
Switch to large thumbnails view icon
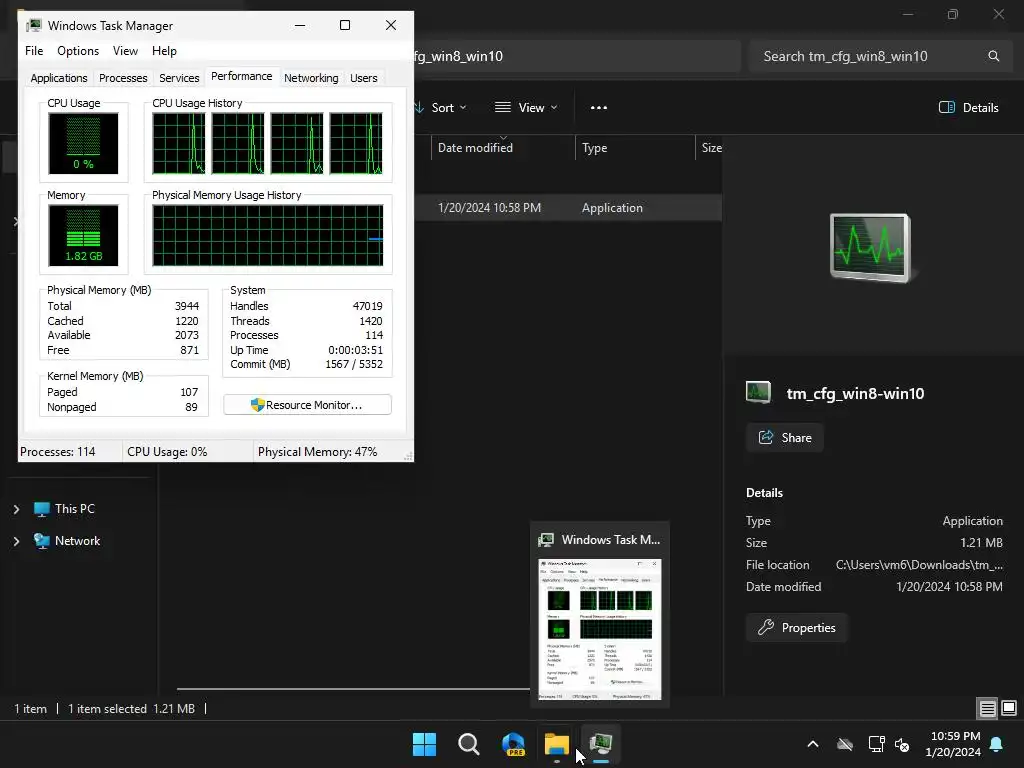tap(1009, 708)
